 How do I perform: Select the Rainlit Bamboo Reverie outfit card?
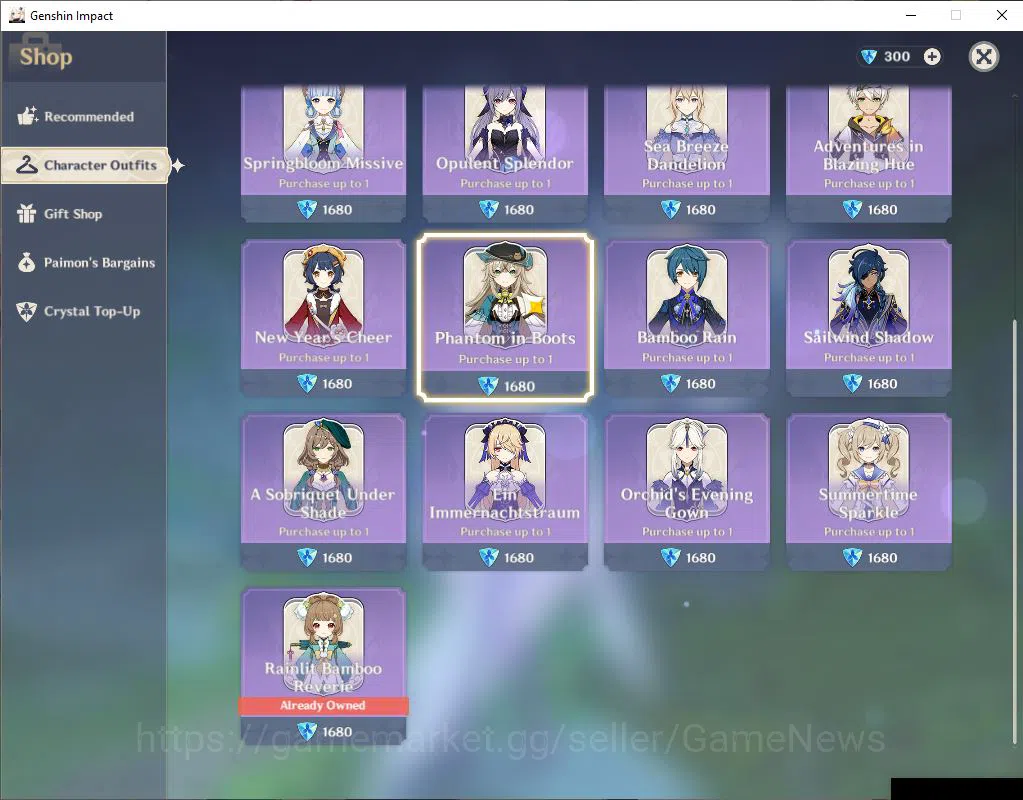tap(324, 666)
